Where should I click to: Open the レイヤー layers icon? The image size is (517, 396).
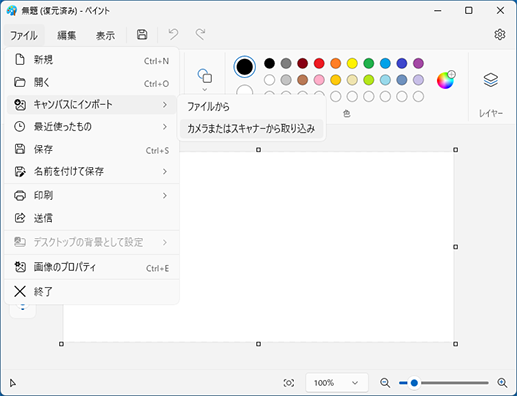click(x=491, y=80)
